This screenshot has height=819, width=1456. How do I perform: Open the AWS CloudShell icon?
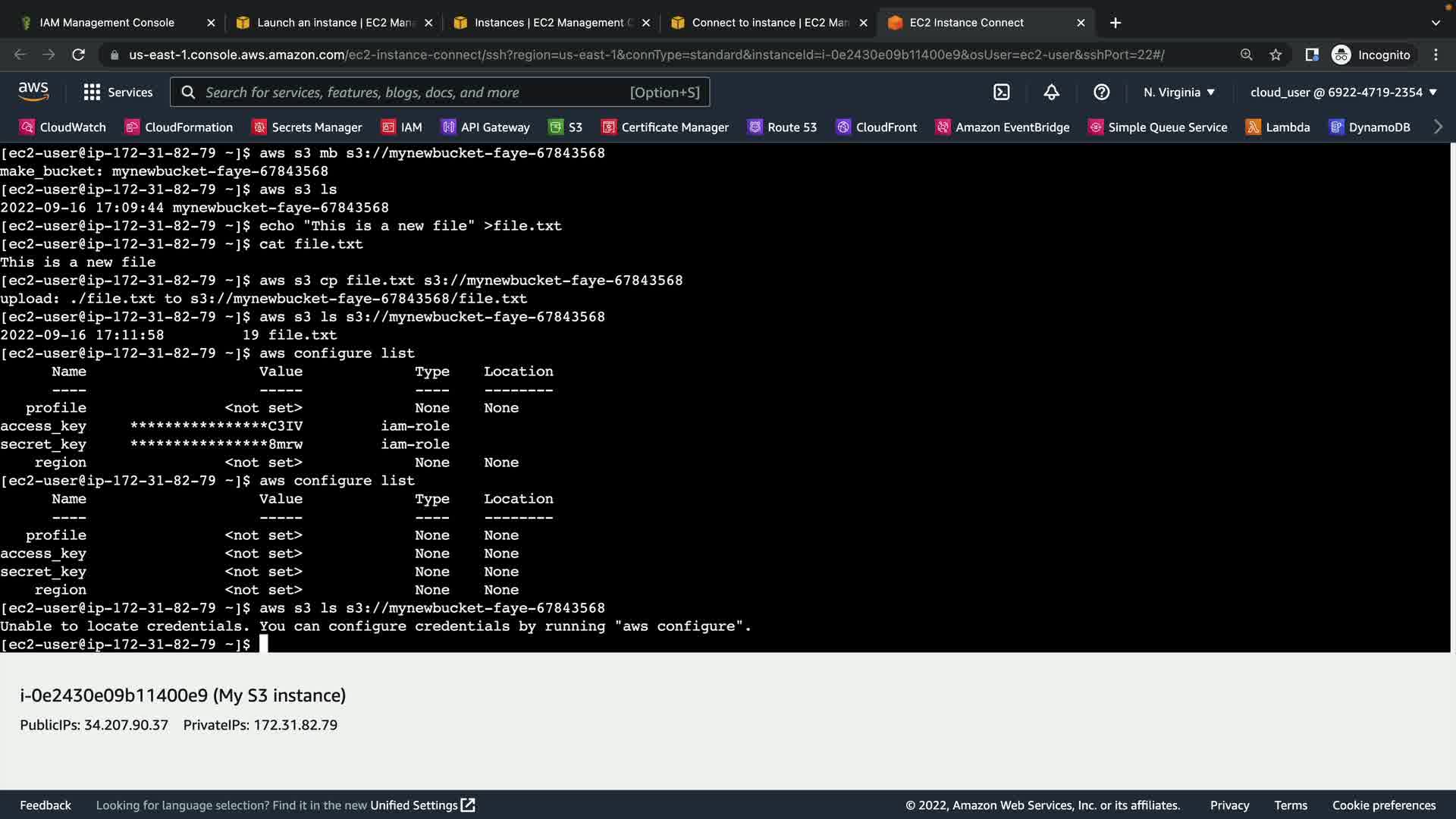pyautogui.click(x=1002, y=93)
